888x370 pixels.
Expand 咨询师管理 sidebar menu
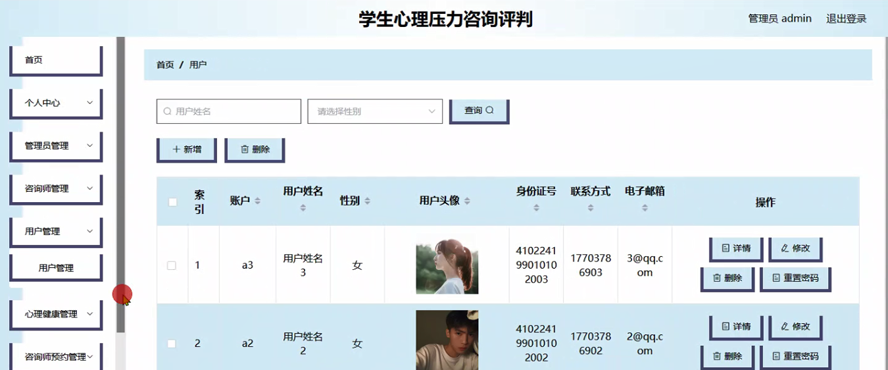[x=56, y=189]
